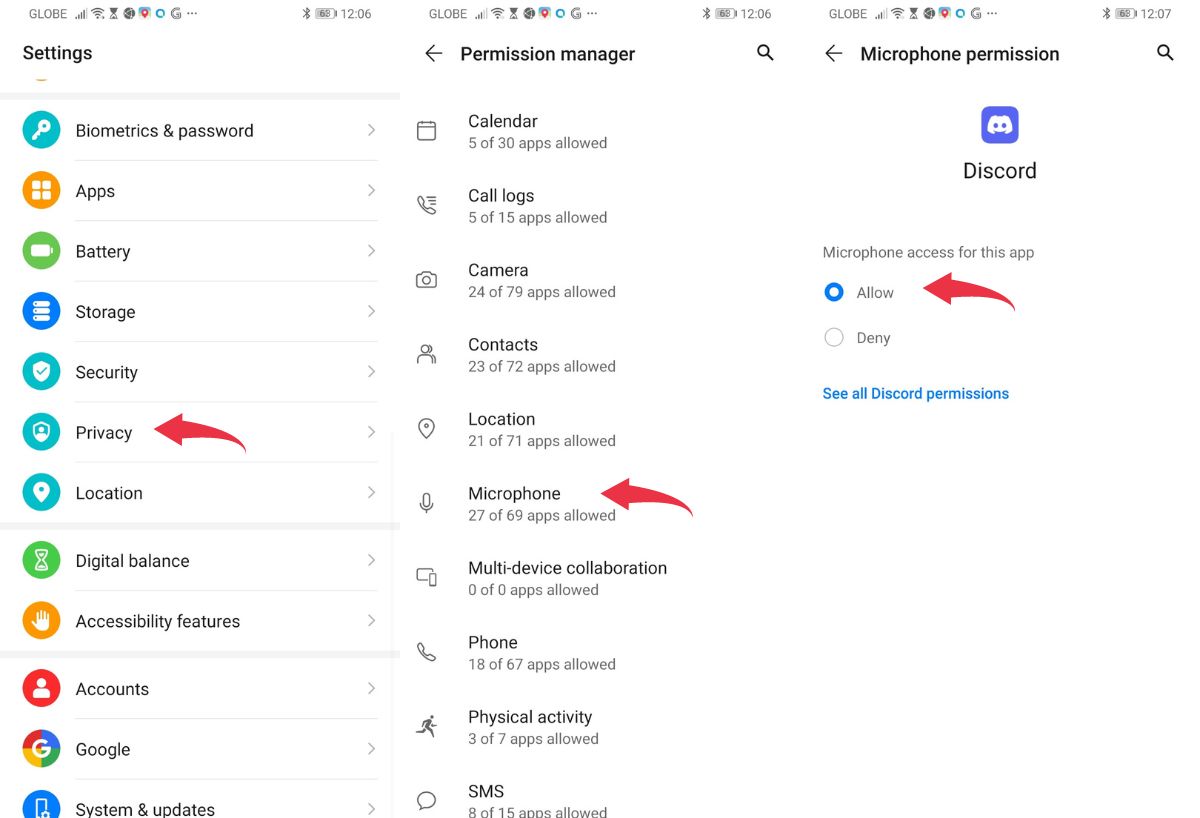Go back from Microphone permission screen
Screen dimensions: 1200x818
(833, 54)
